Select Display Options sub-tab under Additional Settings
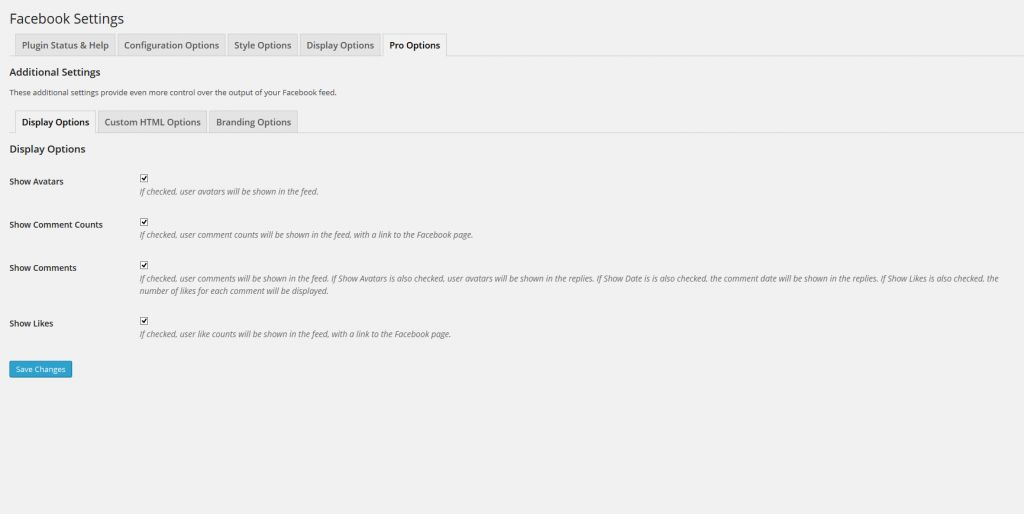 click(55, 122)
